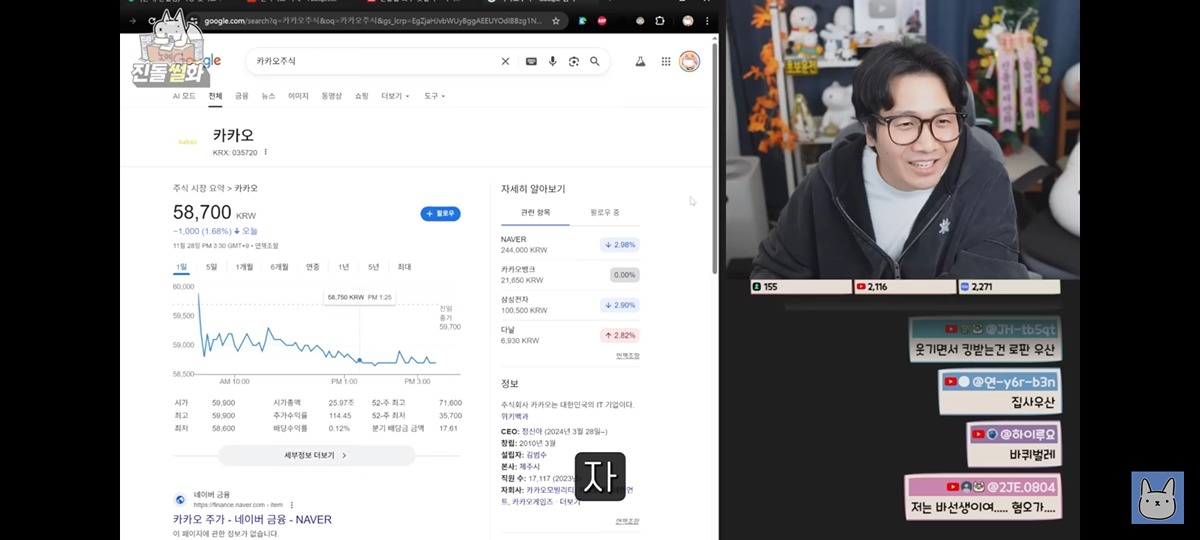
Task: Switch to the 팔로우 중 tab
Action: tap(604, 212)
